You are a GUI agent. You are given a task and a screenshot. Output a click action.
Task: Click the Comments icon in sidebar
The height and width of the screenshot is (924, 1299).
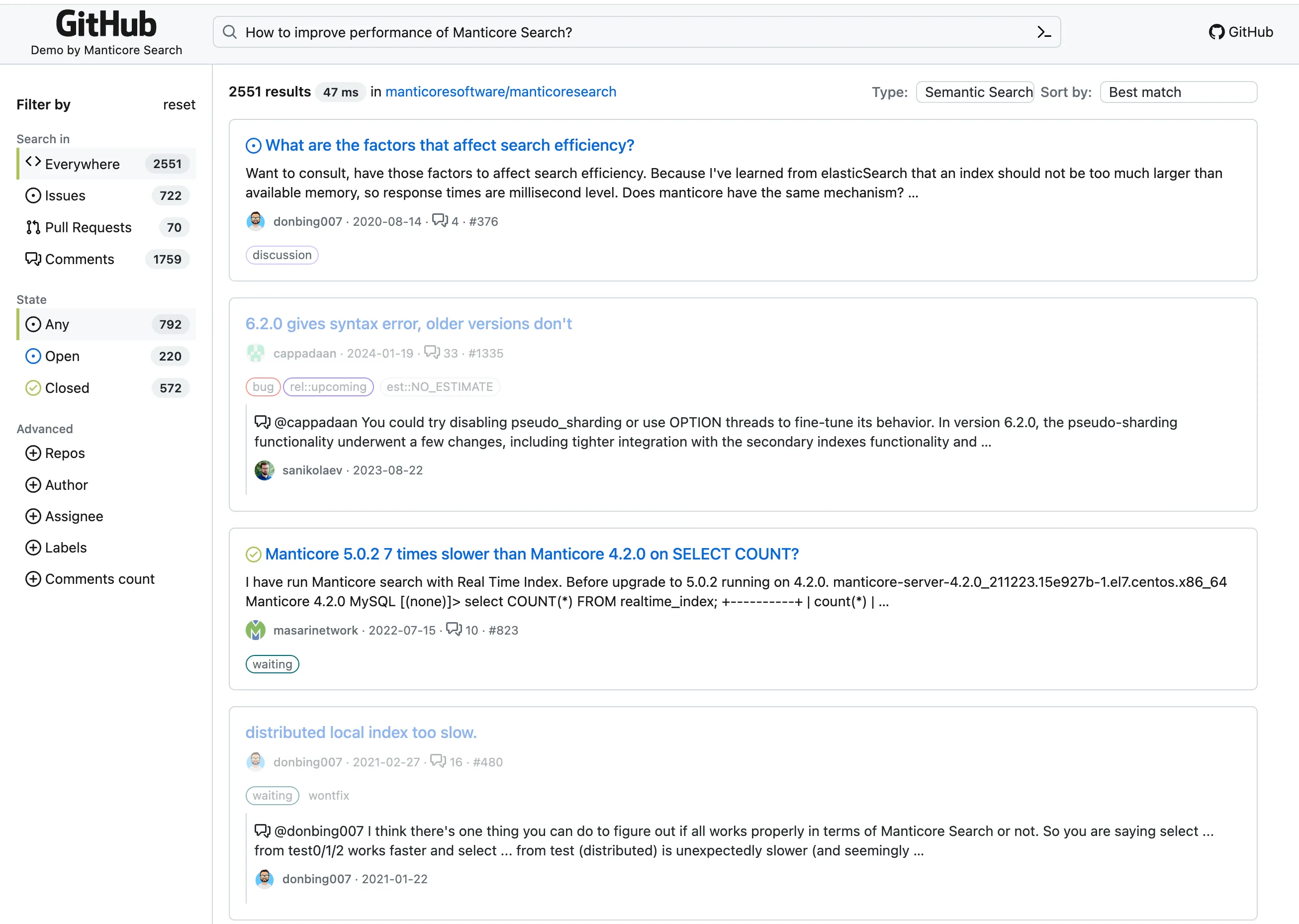click(33, 260)
